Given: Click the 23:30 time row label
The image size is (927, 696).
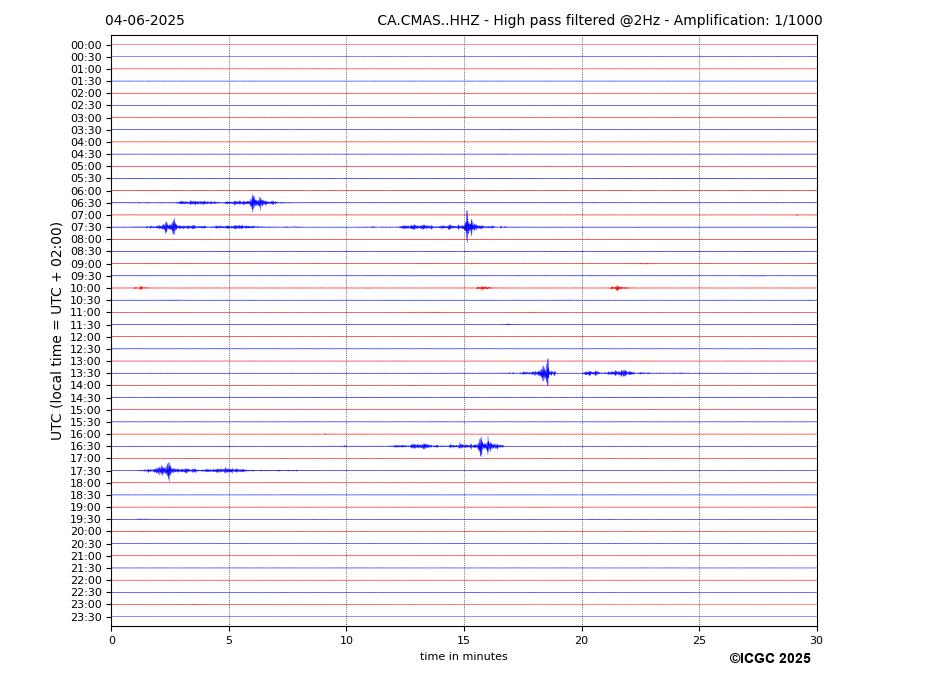Looking at the screenshot, I should tap(86, 617).
